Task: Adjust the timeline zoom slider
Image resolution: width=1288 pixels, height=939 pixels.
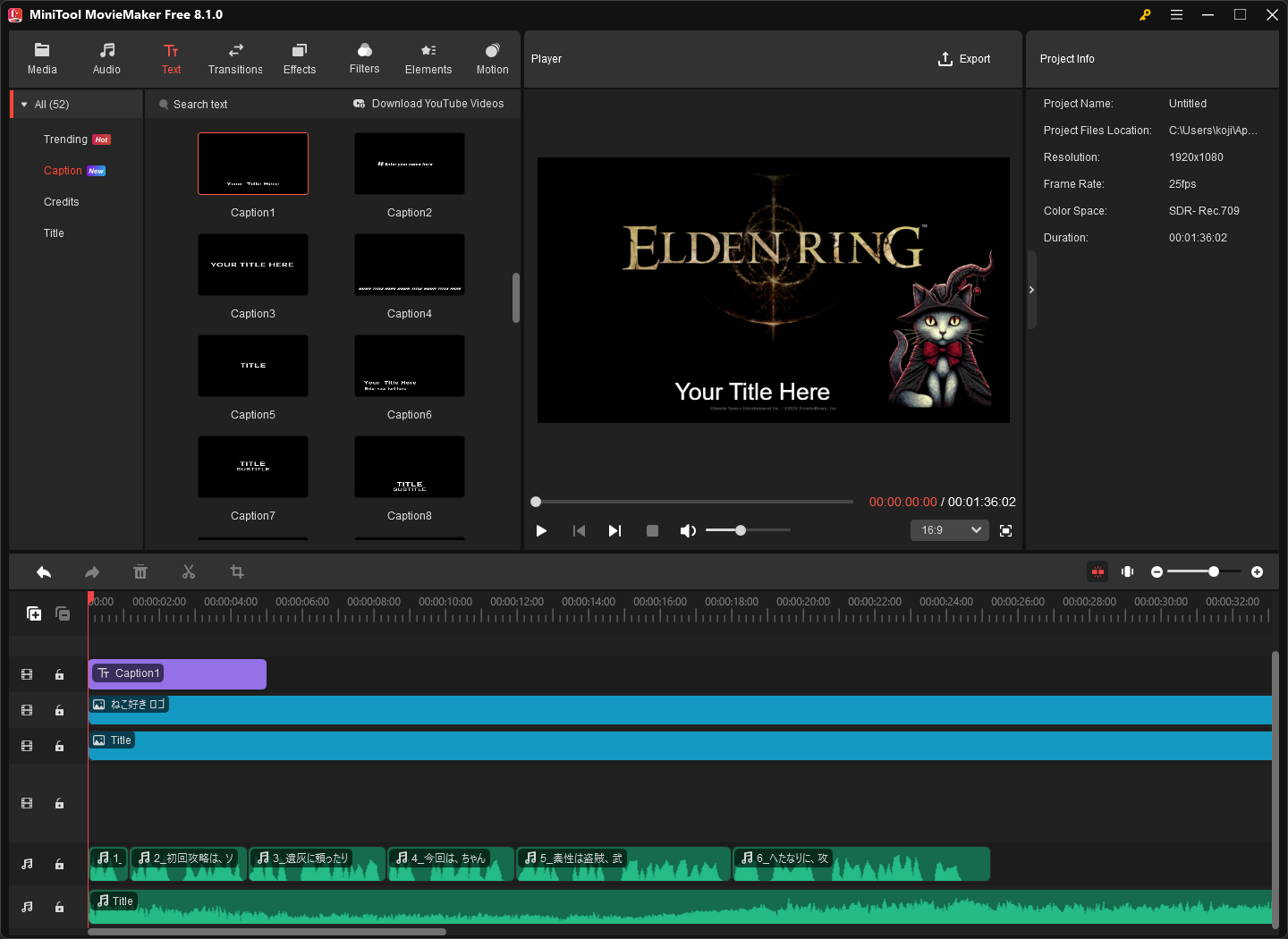Action: (x=1204, y=571)
